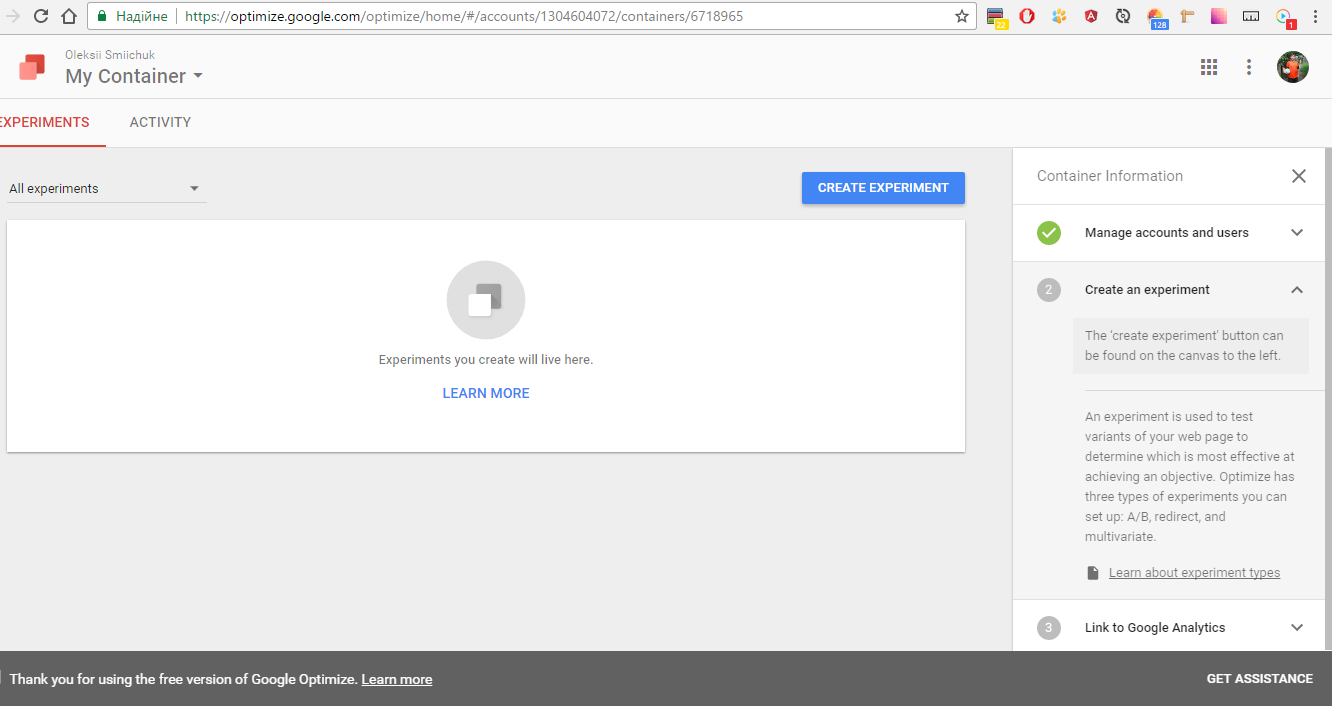Click the Oleksii Smiichuk account name
This screenshot has width=1332, height=706.
pos(110,55)
